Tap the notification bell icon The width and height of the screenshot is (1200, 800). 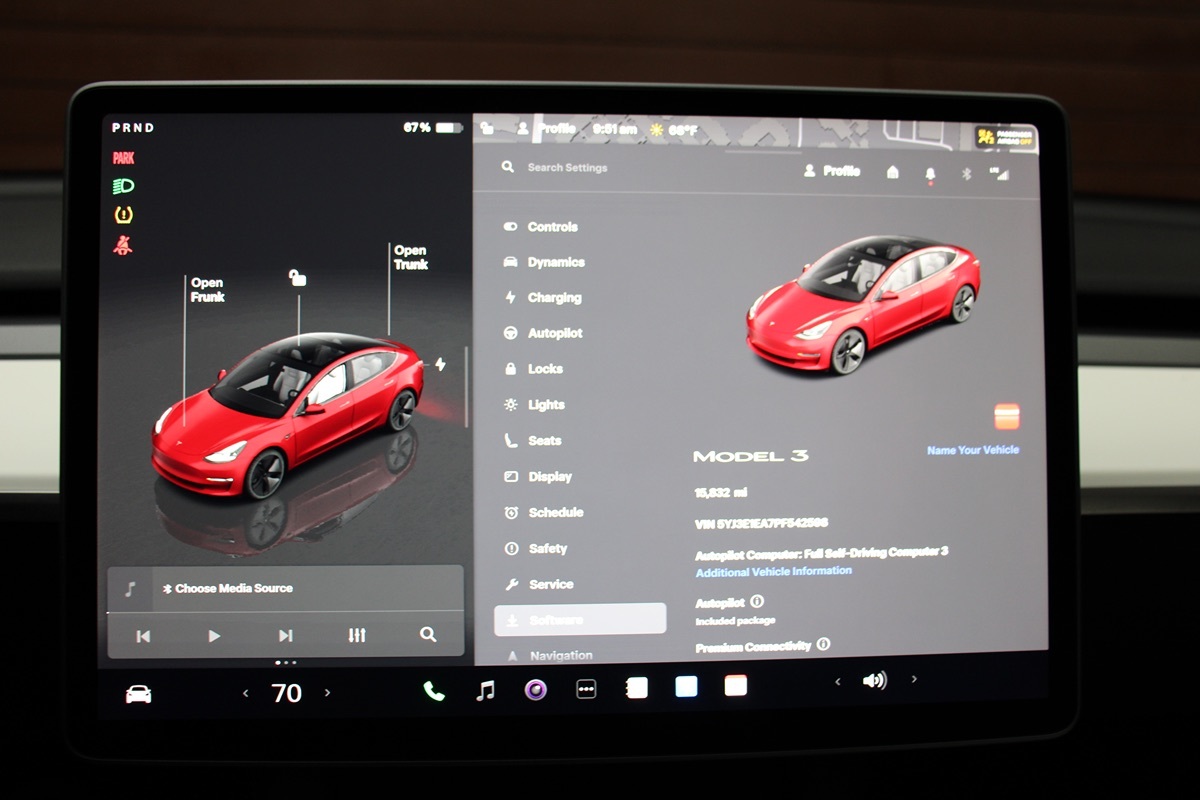pyautogui.click(x=931, y=173)
